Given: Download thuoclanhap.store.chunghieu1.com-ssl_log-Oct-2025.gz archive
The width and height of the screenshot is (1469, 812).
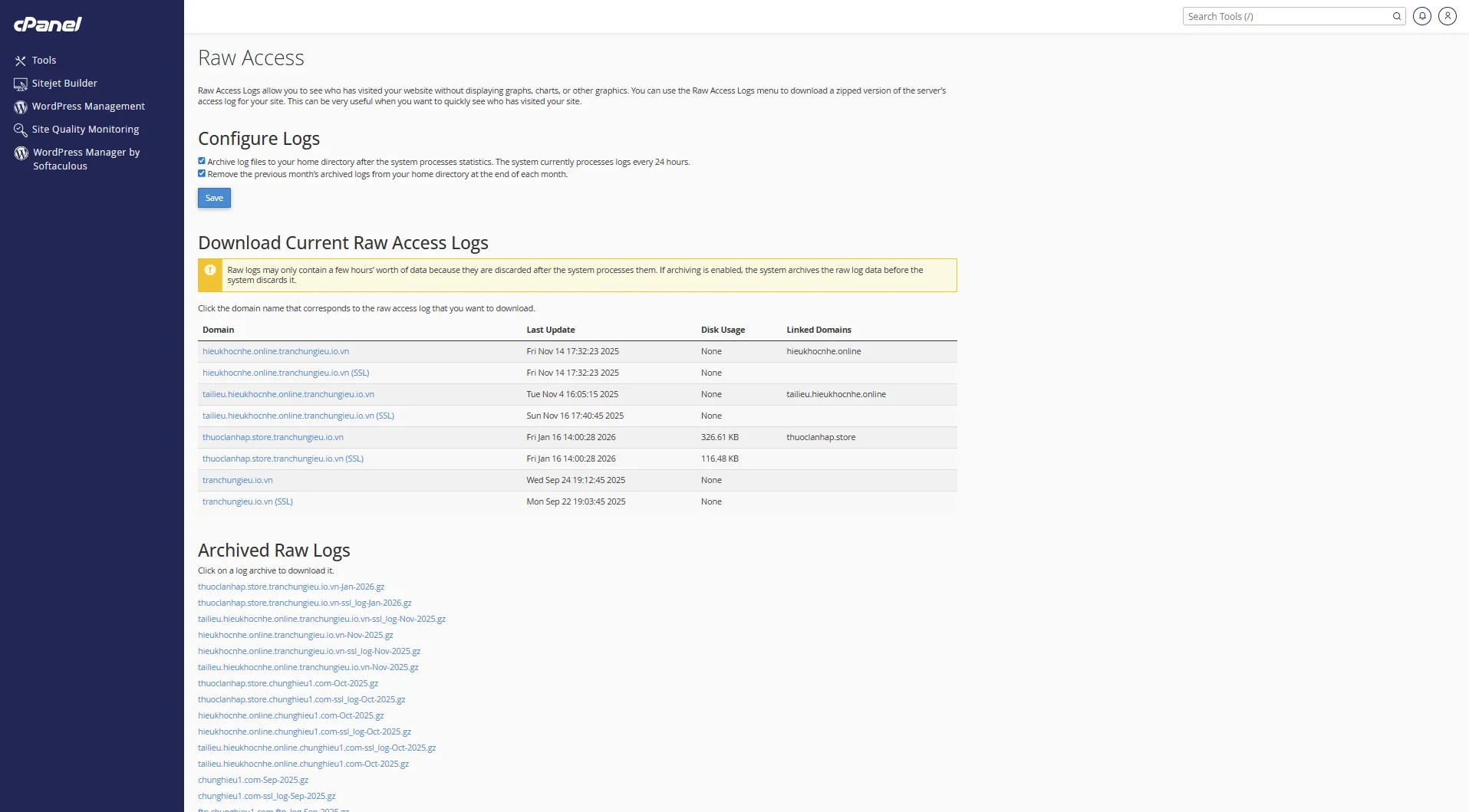Looking at the screenshot, I should (x=301, y=699).
